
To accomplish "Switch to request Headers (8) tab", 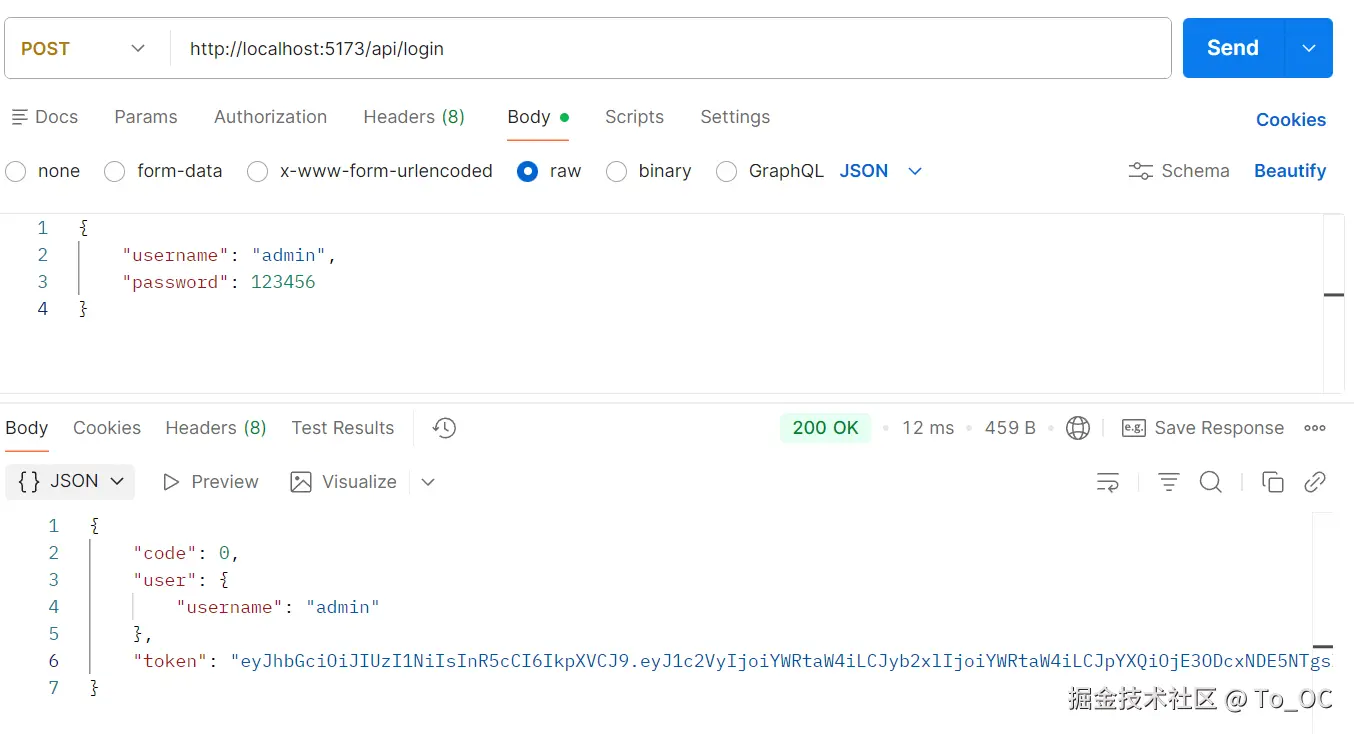I will (x=414, y=117).
